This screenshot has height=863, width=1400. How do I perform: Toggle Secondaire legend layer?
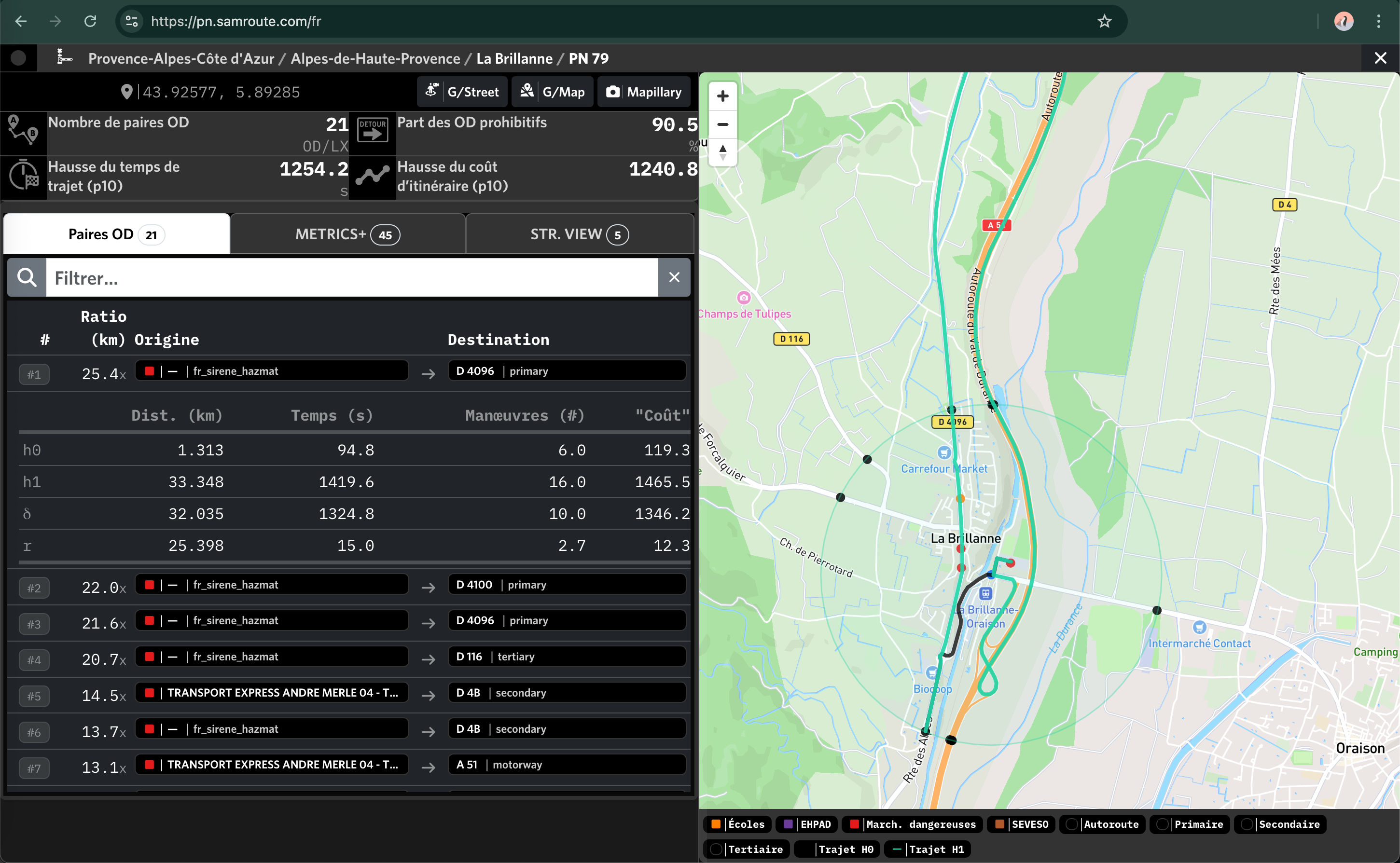[x=1280, y=824]
